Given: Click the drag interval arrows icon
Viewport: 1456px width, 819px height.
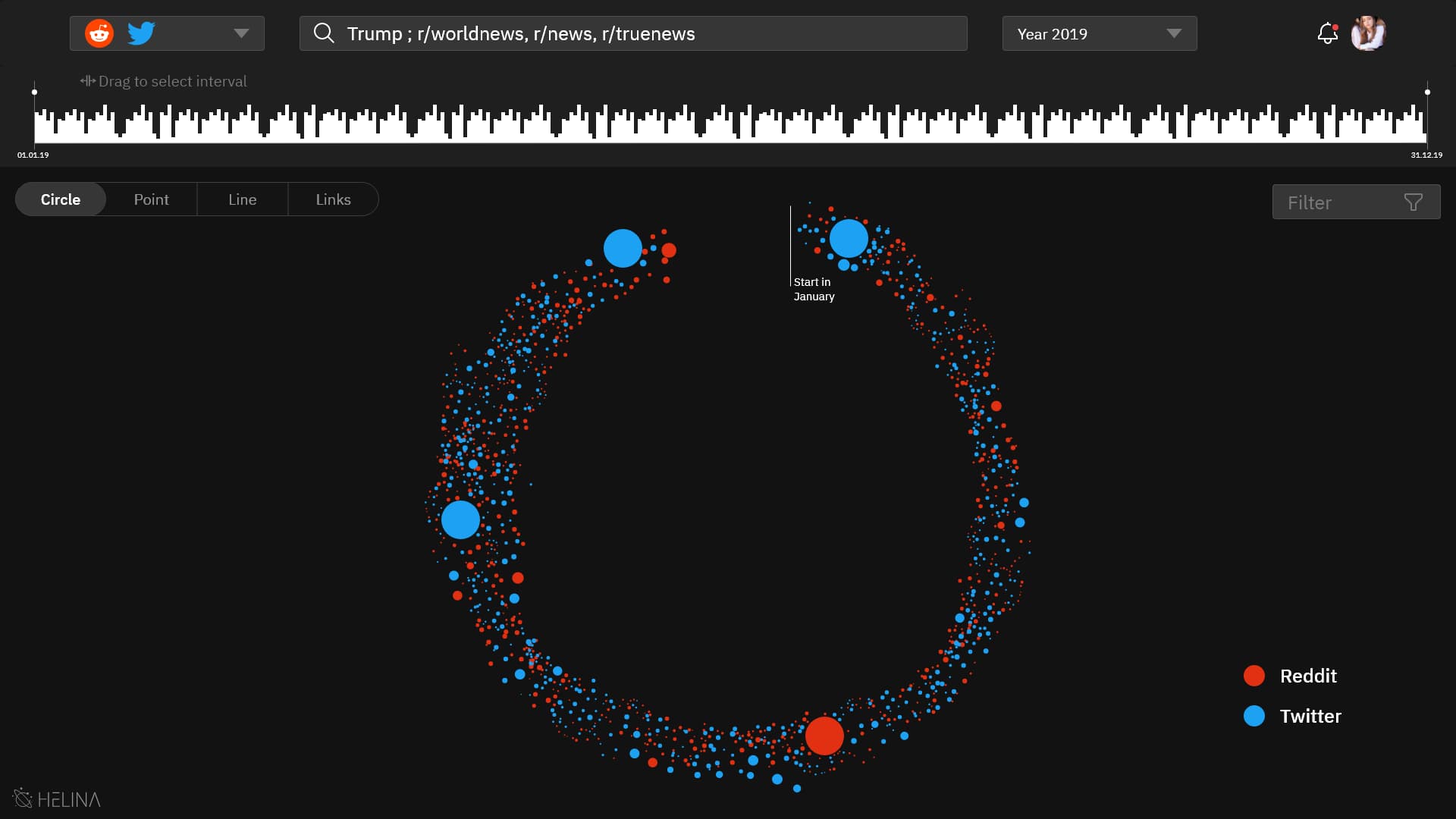Looking at the screenshot, I should [88, 81].
